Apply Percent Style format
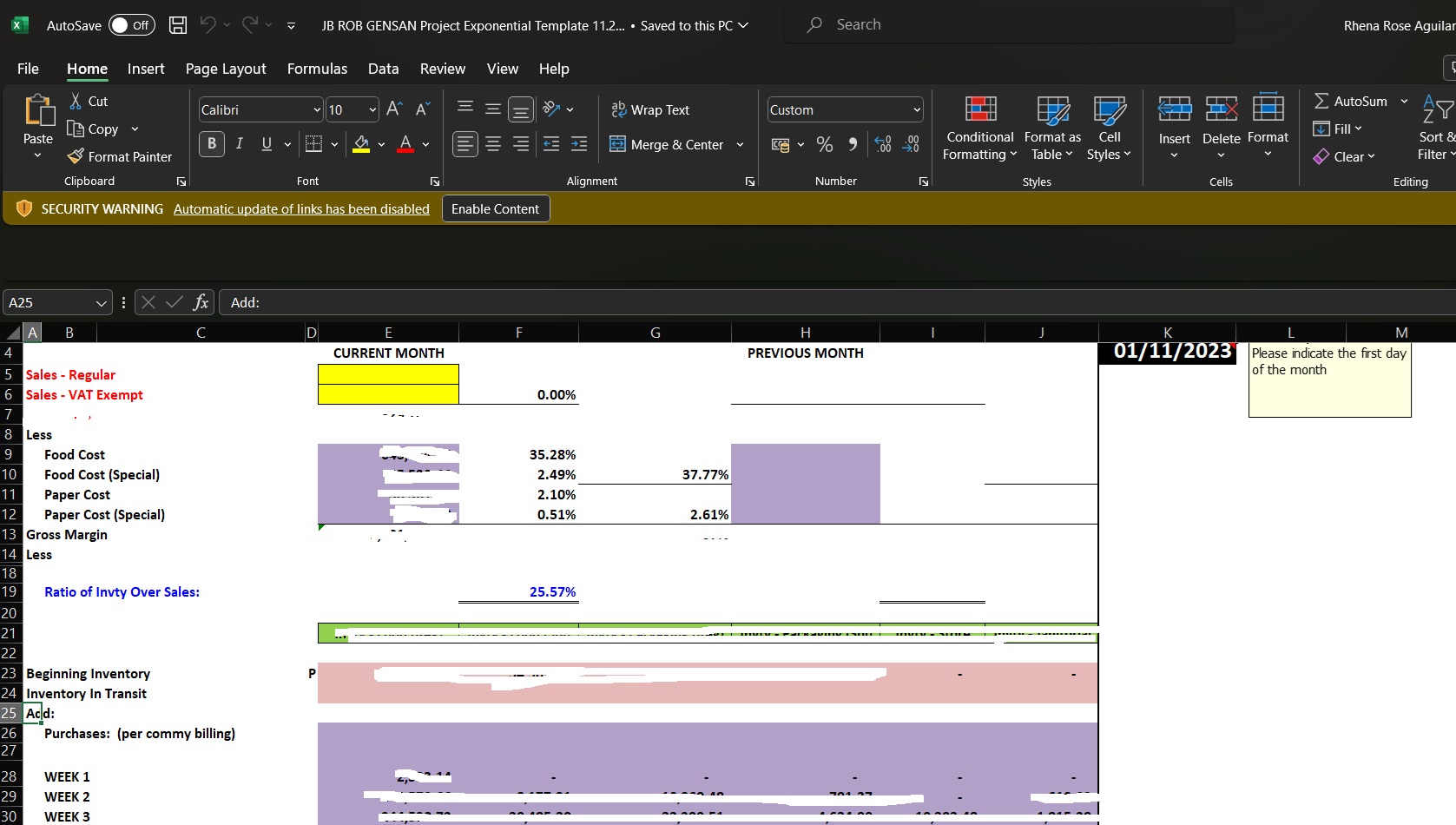The width and height of the screenshot is (1456, 825). [825, 144]
